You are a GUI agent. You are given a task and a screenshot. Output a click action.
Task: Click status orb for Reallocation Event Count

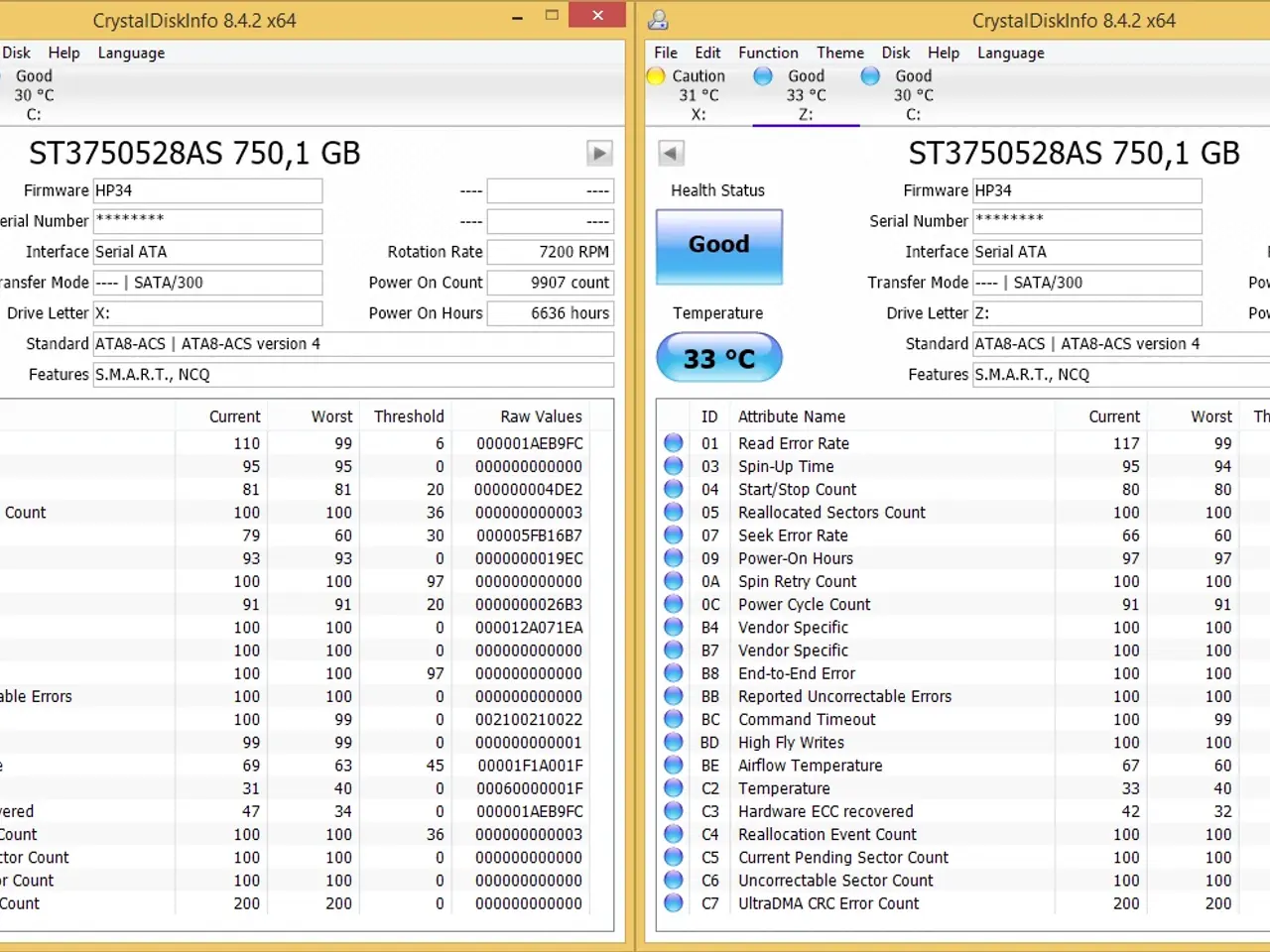pos(674,834)
